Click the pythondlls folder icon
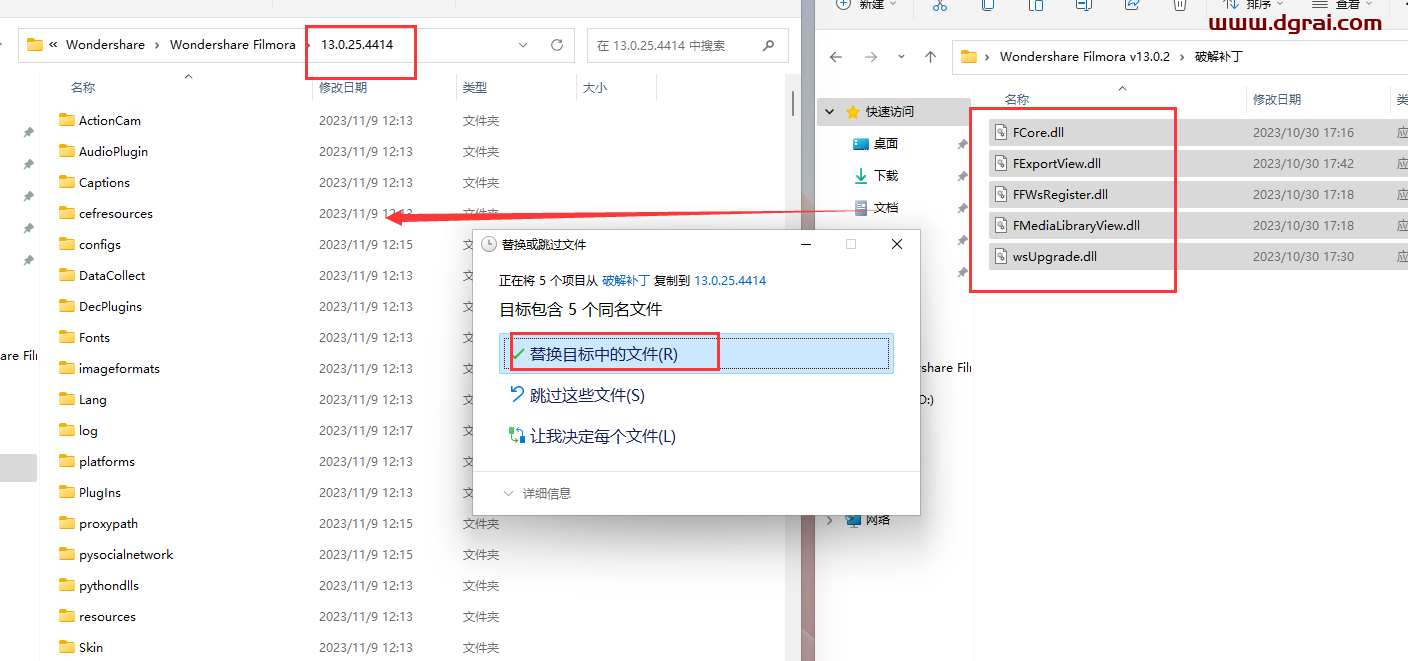This screenshot has width=1408, height=661. (67, 585)
